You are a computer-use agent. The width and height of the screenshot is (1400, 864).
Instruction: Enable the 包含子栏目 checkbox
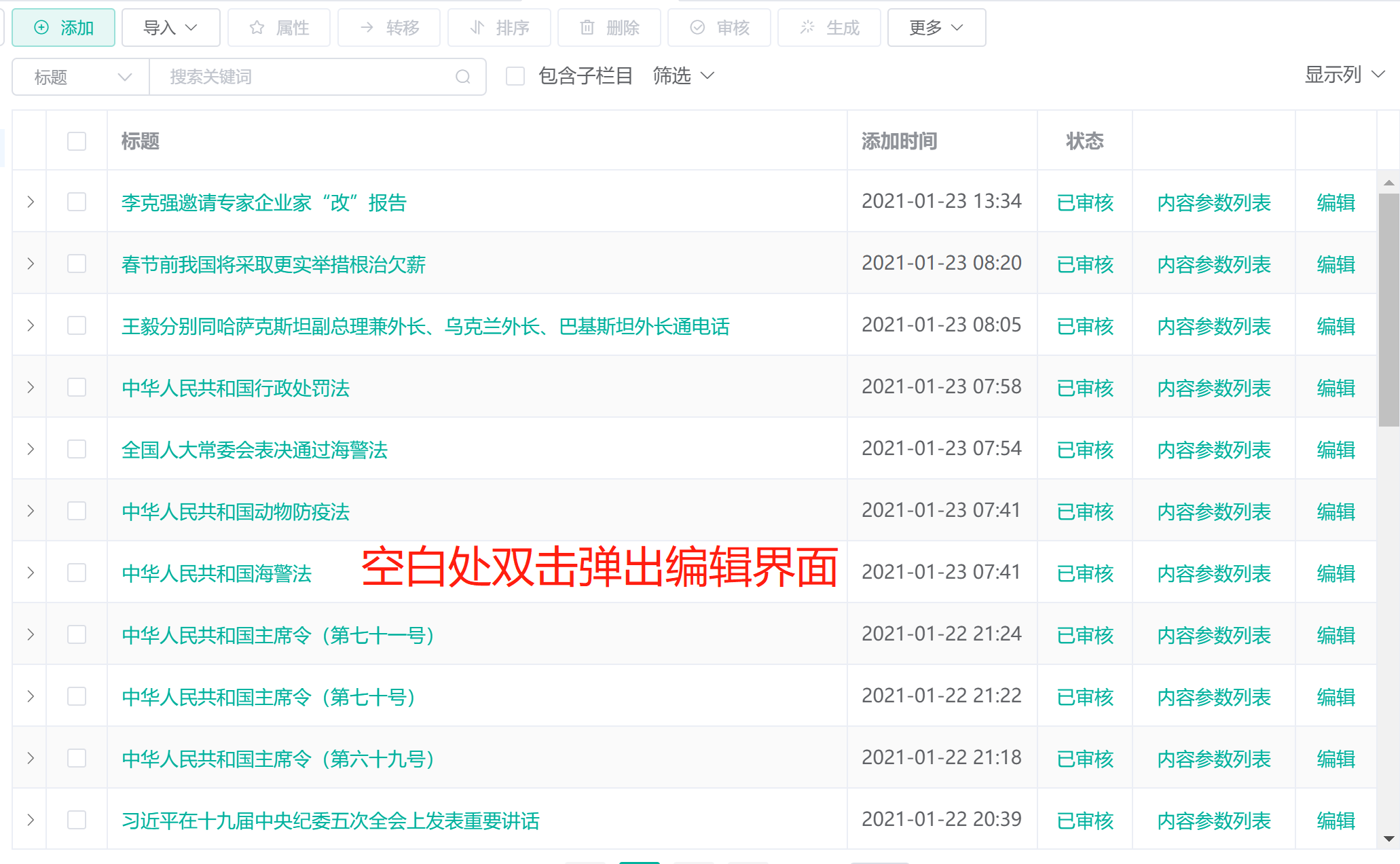(515, 76)
